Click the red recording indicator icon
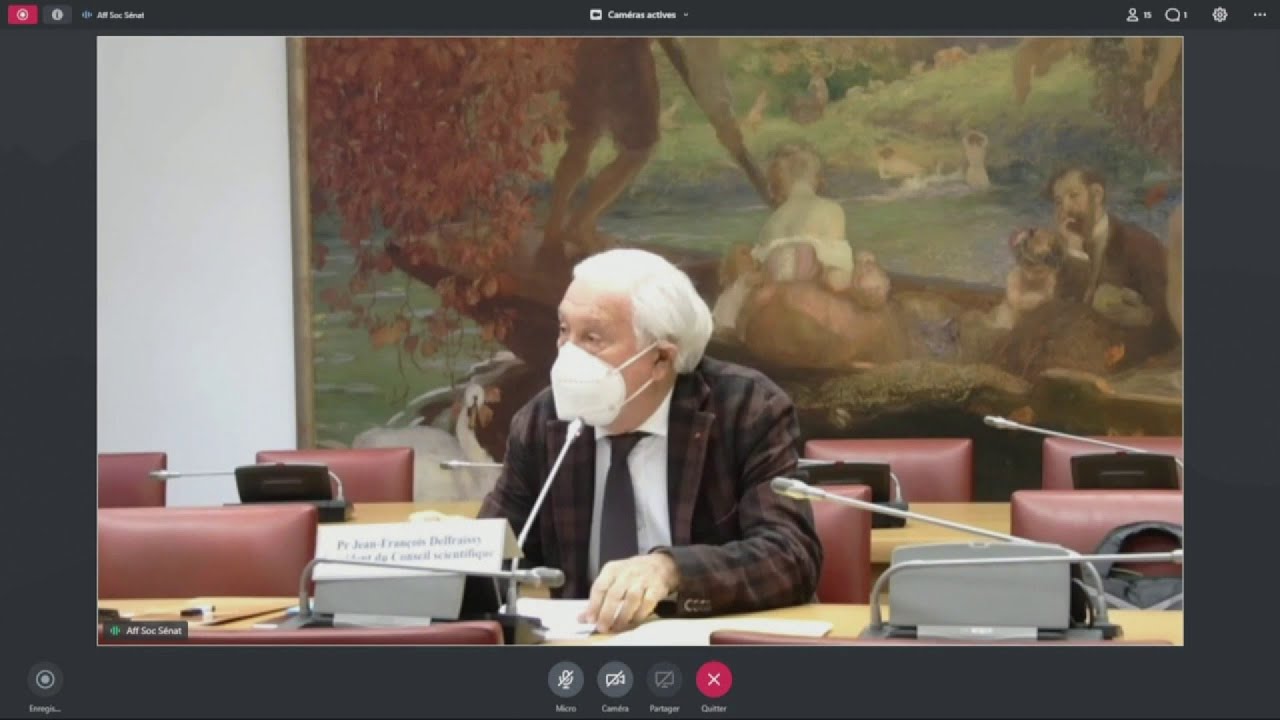The image size is (1280, 720). click(x=22, y=15)
